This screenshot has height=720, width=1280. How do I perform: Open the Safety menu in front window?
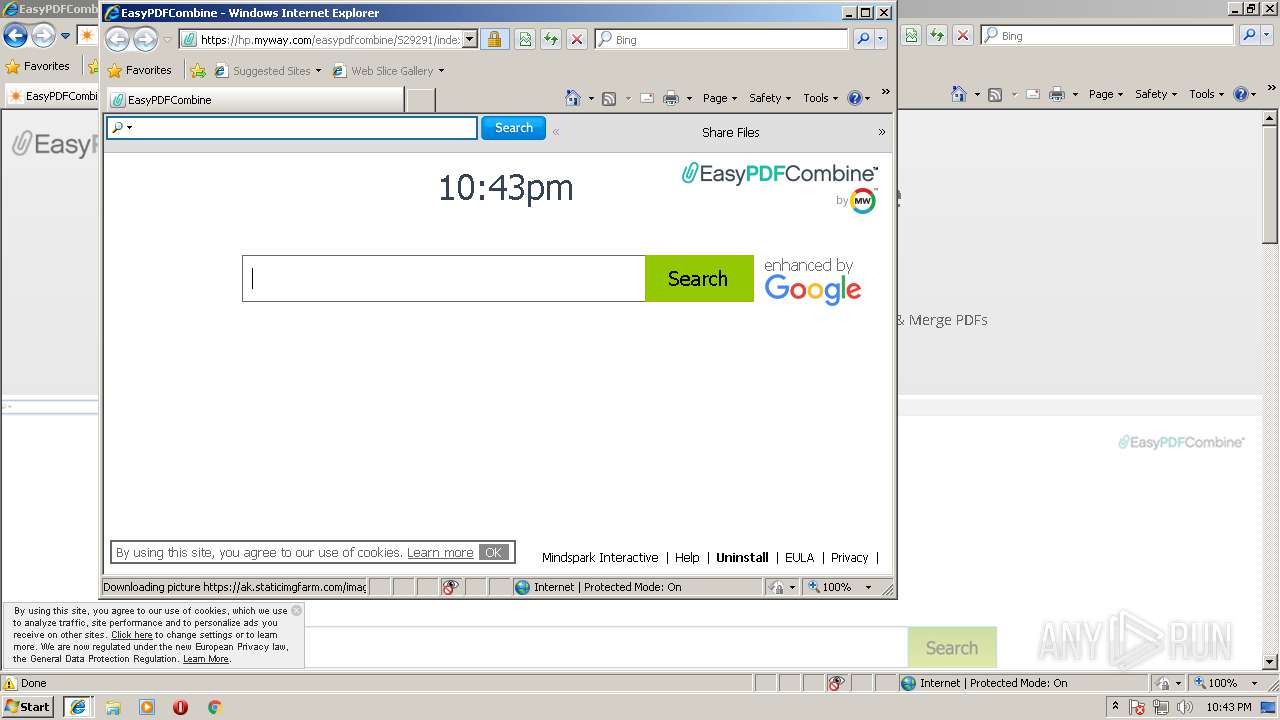pos(770,98)
